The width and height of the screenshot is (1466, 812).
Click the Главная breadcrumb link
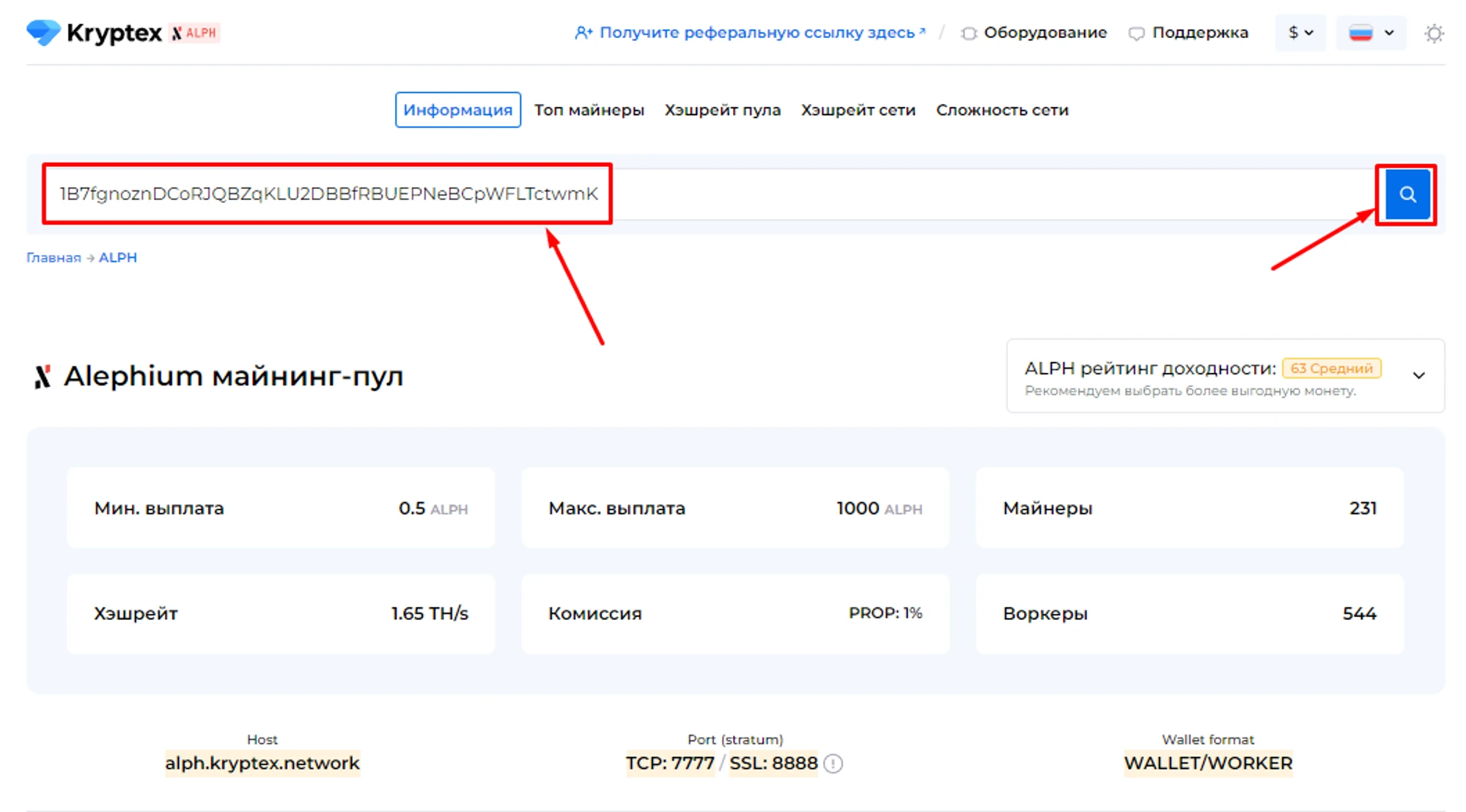54,258
